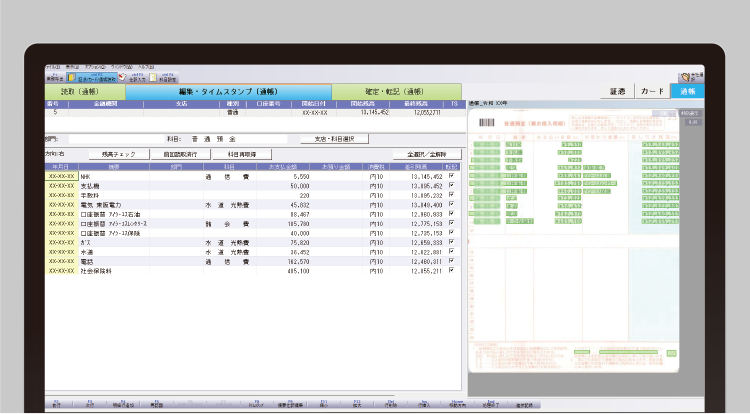Click the 科目設定 toolbar icon

(160, 76)
